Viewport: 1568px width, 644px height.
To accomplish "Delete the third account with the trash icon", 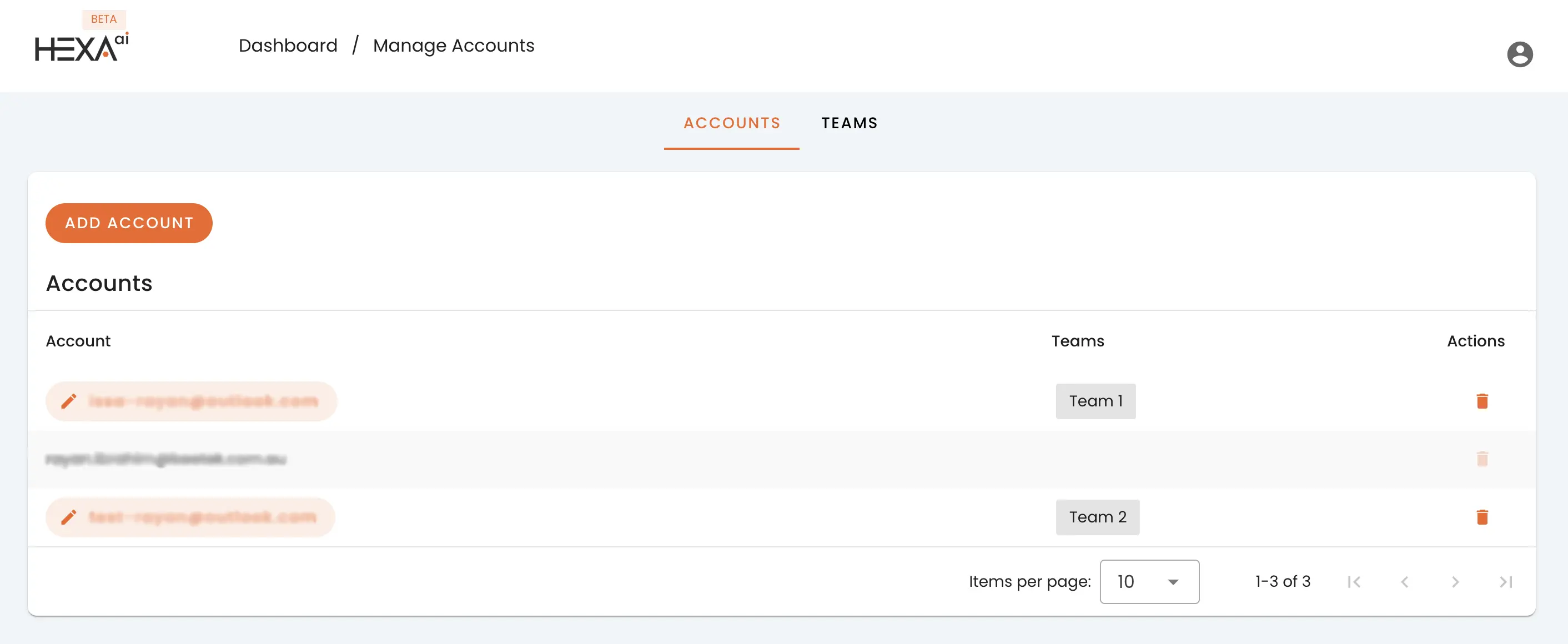I will tap(1483, 517).
